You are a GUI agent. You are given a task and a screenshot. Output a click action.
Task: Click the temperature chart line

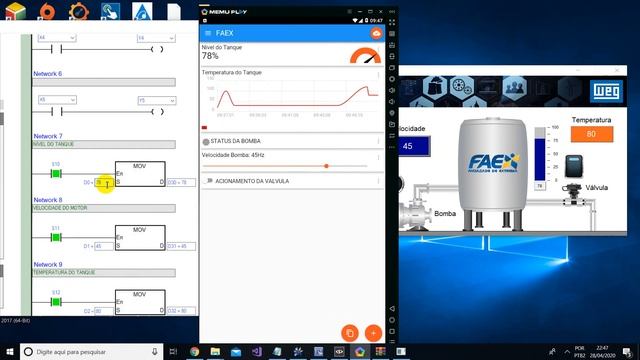point(298,98)
